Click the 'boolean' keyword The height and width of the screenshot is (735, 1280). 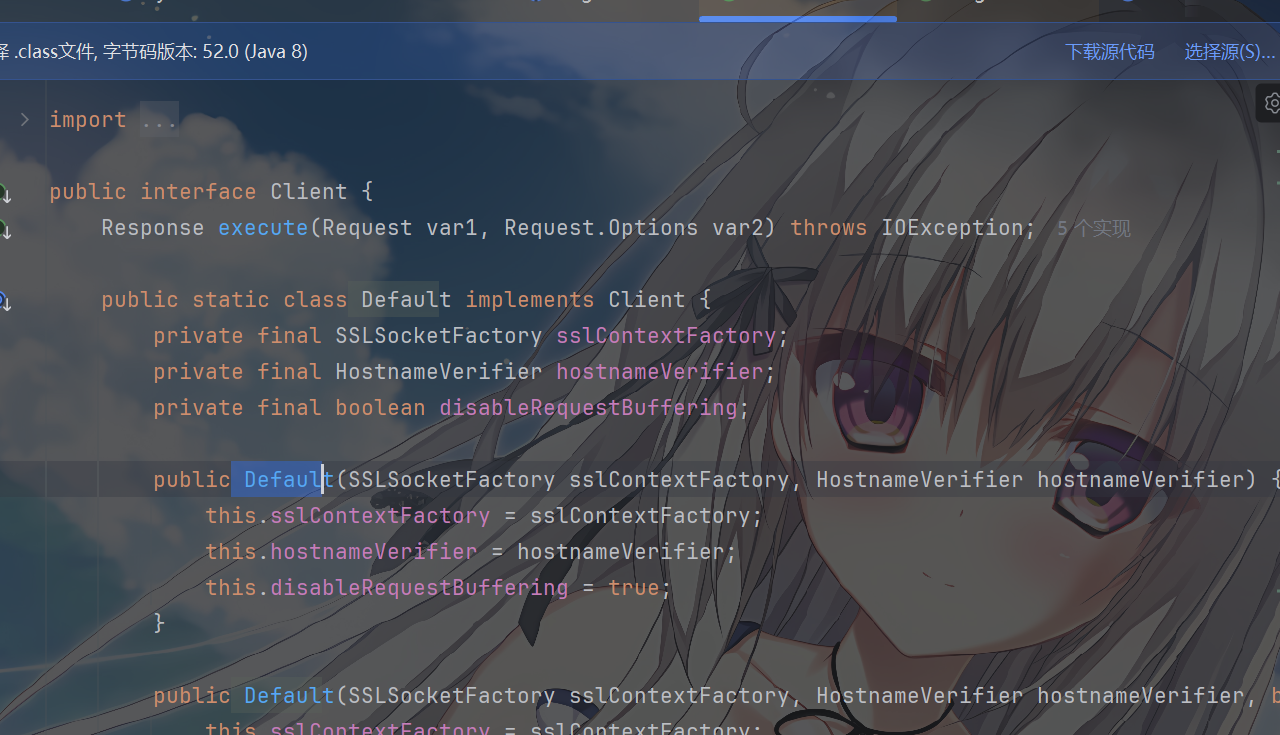tap(380, 408)
